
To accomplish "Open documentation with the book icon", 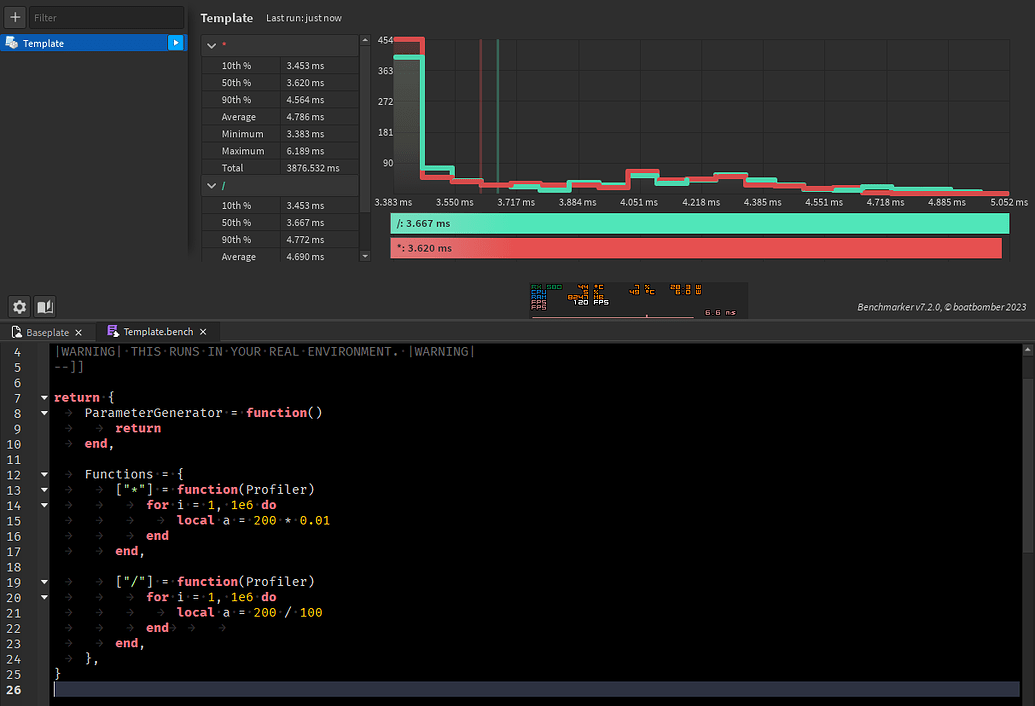I will coord(43,307).
